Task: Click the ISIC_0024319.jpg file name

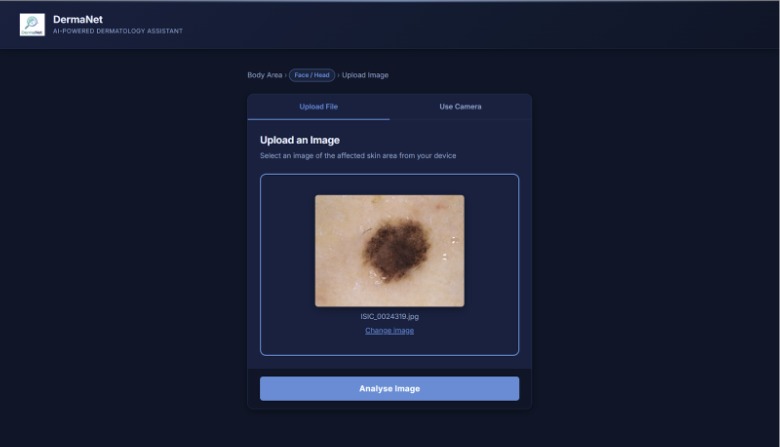Action: 390,316
